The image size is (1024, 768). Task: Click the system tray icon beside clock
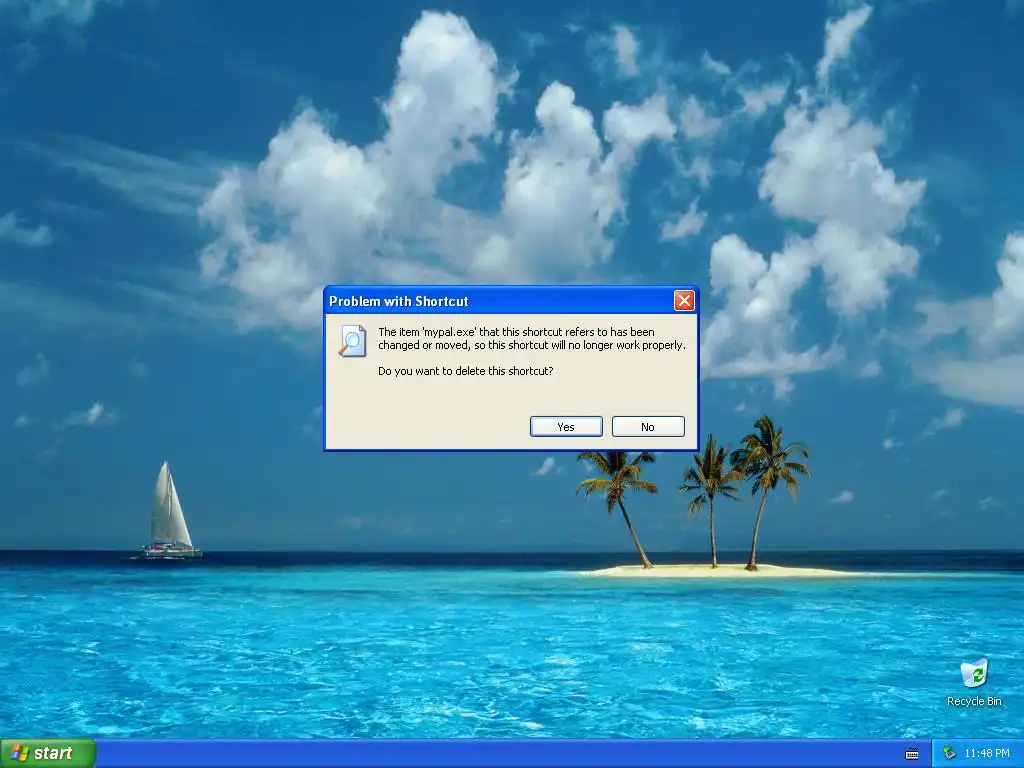click(x=950, y=754)
